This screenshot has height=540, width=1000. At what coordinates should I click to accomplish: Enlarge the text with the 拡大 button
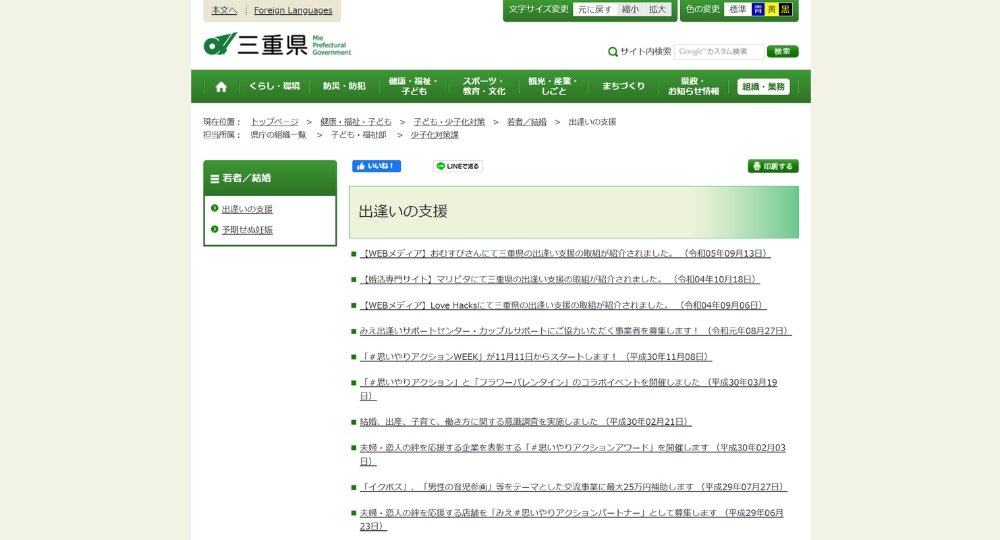tap(657, 10)
